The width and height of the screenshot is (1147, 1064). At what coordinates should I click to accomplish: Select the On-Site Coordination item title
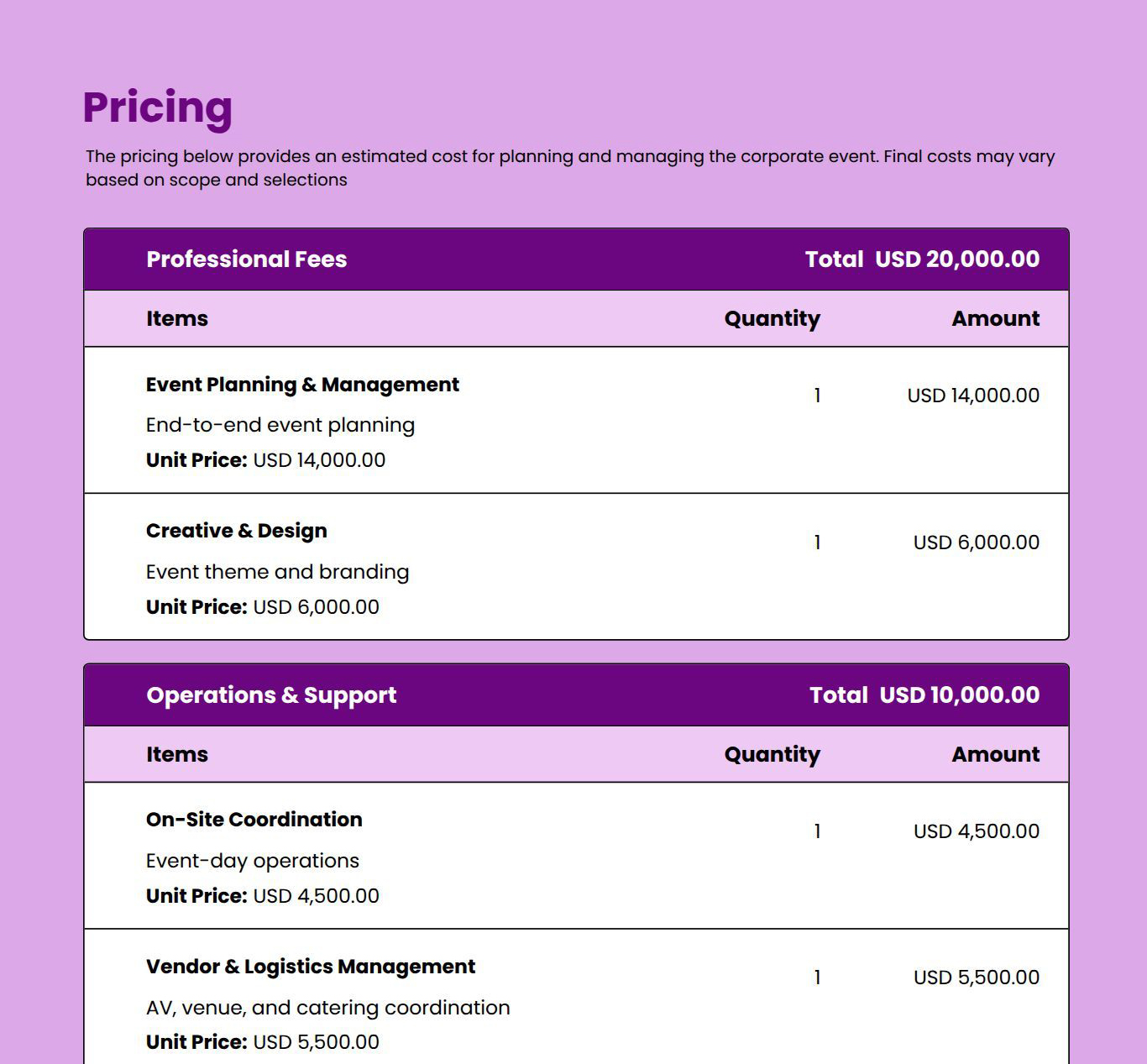pos(254,820)
